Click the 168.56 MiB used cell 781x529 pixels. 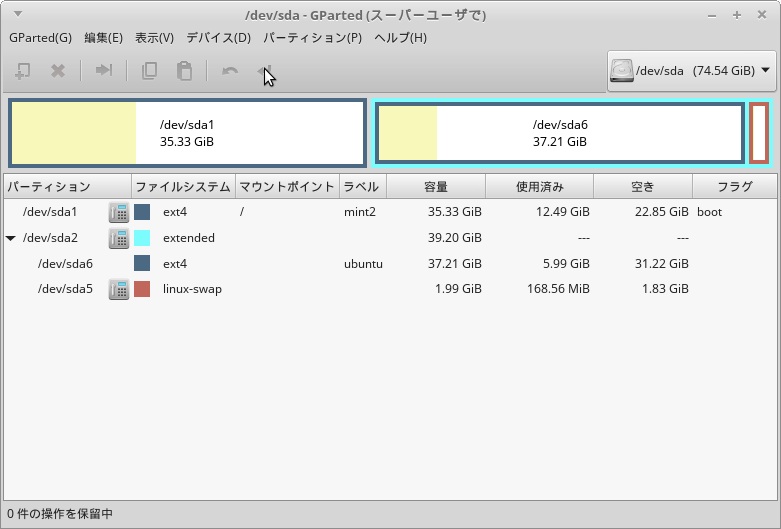click(558, 289)
